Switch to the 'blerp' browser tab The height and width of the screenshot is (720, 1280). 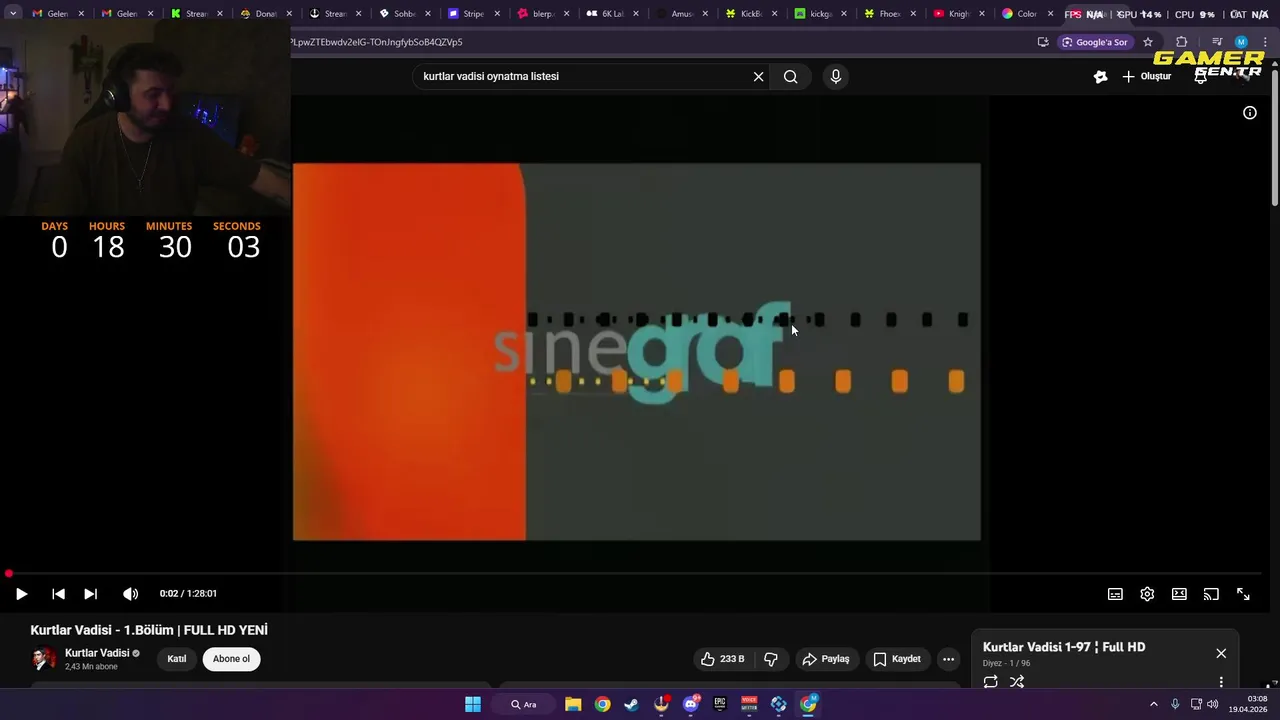pos(541,14)
